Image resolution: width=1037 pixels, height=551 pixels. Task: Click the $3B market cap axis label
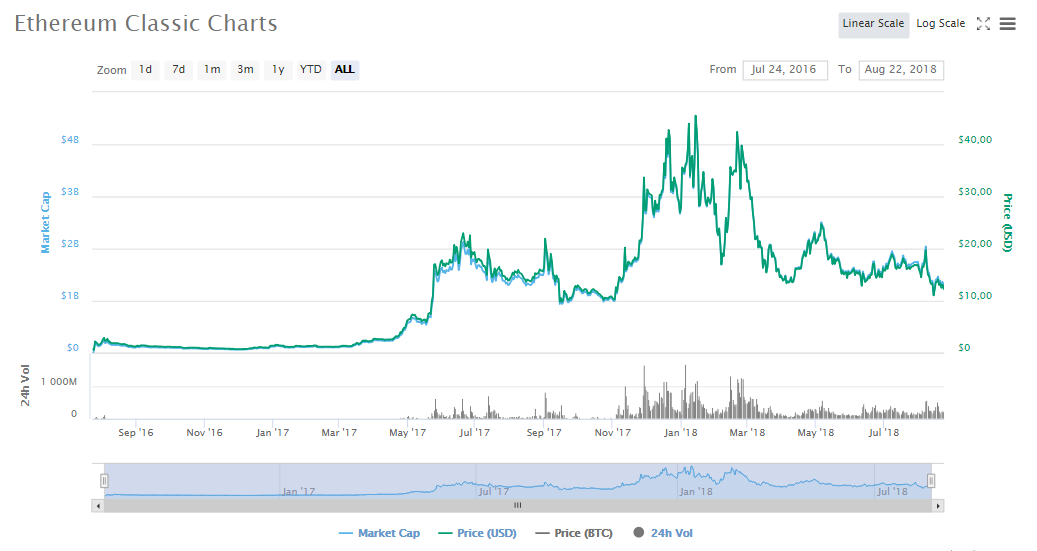(69, 192)
